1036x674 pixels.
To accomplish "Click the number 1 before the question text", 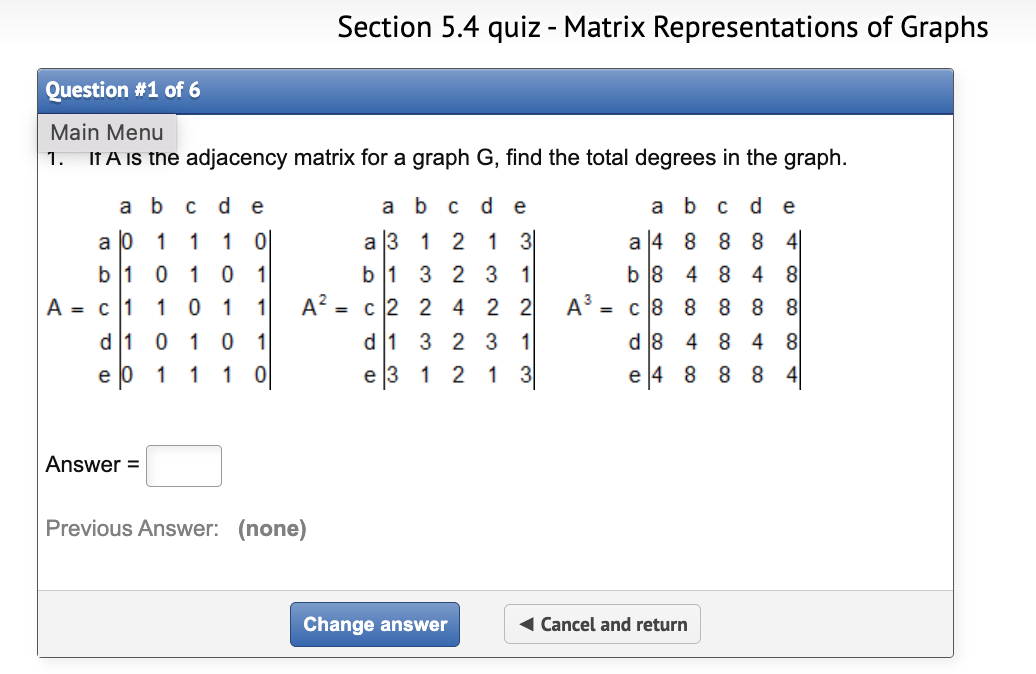I will click(50, 157).
